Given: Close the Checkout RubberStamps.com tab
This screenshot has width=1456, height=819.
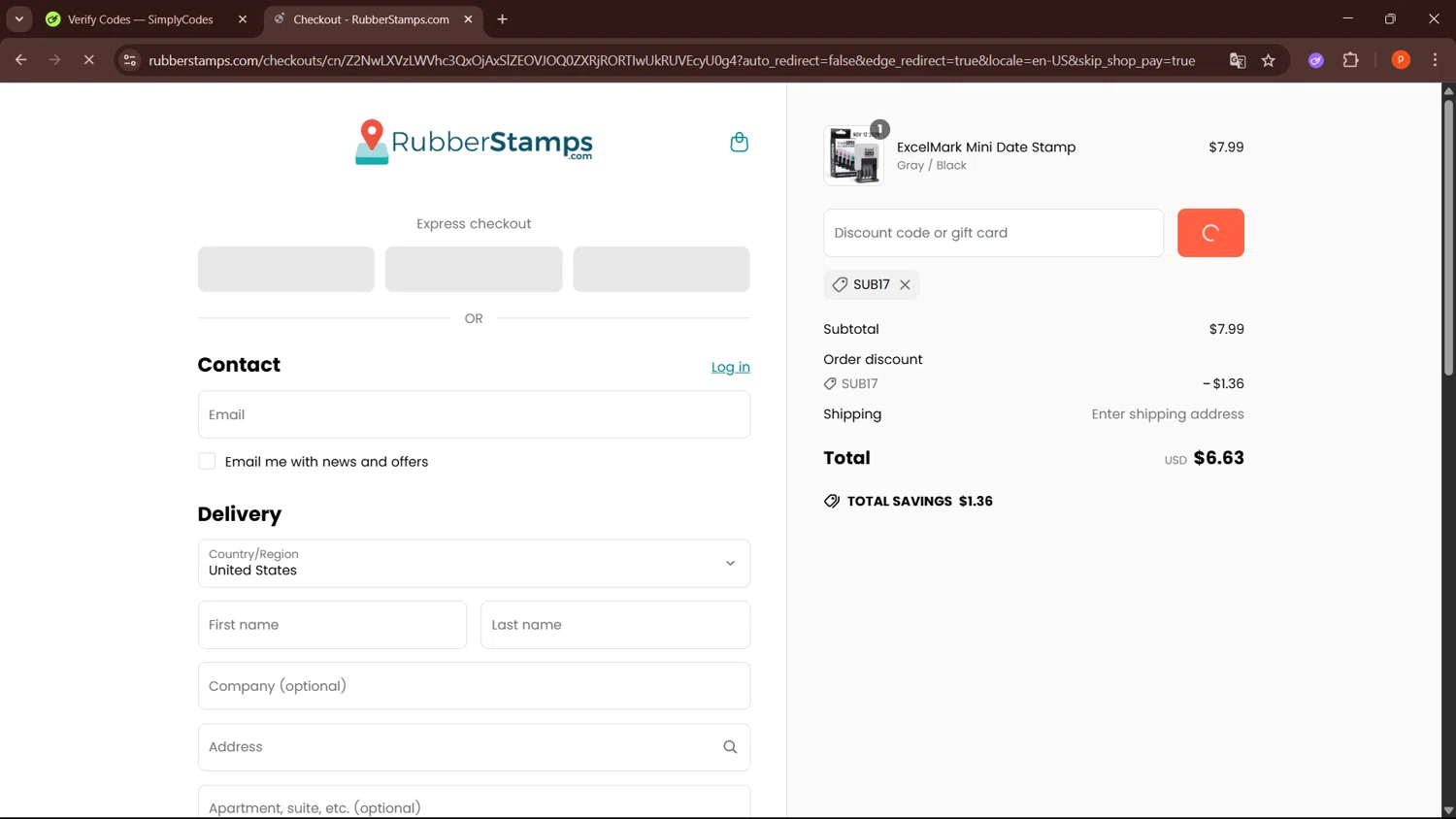Looking at the screenshot, I should (x=468, y=19).
